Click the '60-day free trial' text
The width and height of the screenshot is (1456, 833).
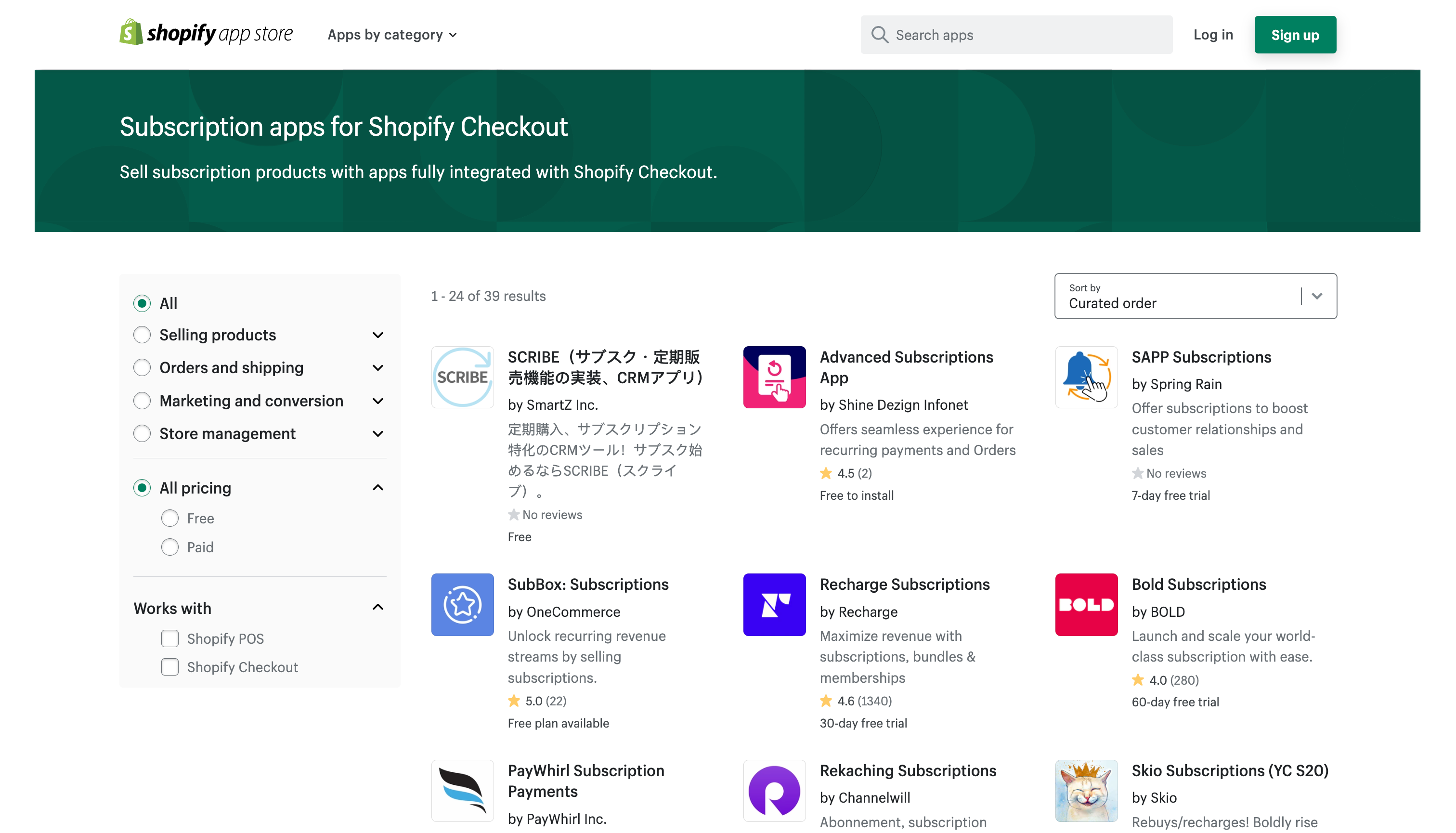(x=1175, y=702)
